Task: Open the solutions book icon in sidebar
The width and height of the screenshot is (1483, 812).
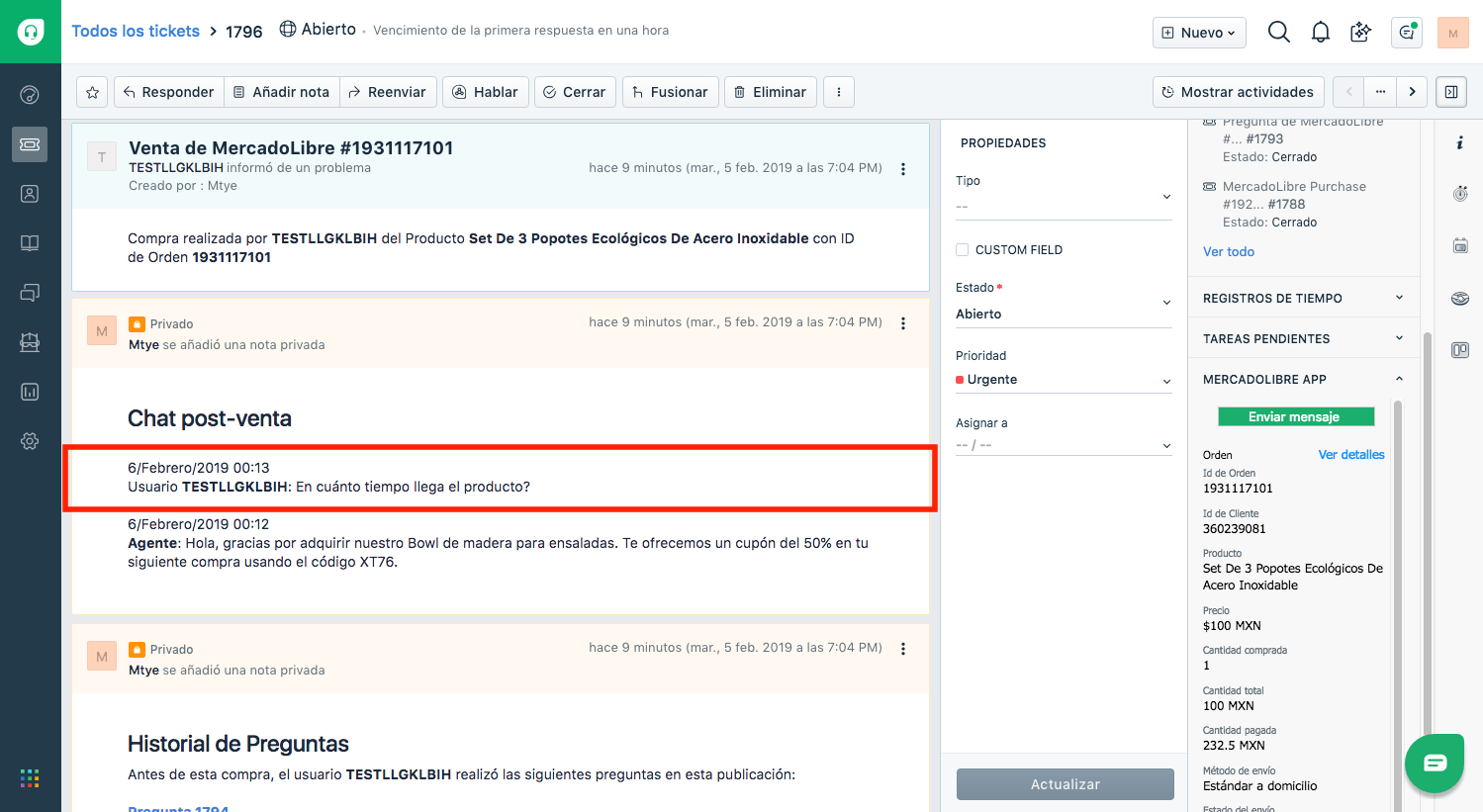Action: (30, 243)
